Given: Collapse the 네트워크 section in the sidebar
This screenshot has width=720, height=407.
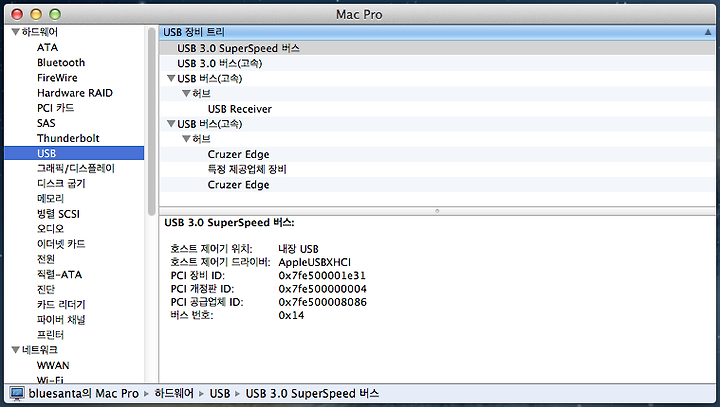Looking at the screenshot, I should [x=16, y=350].
